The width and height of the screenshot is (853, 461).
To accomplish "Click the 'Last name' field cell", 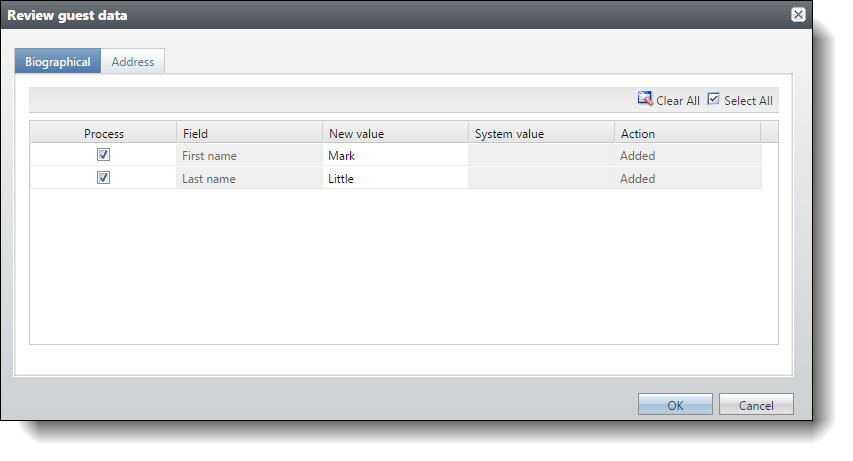I will [250, 178].
